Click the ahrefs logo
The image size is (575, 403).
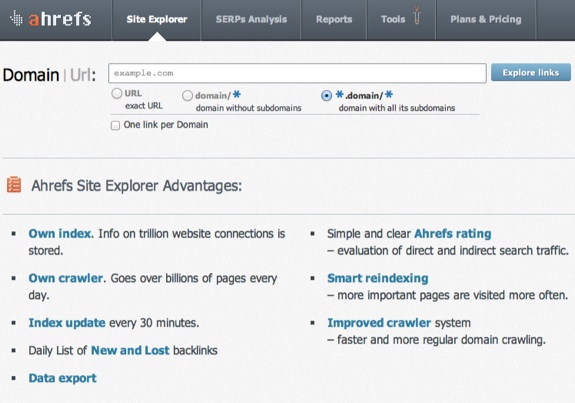coord(51,19)
